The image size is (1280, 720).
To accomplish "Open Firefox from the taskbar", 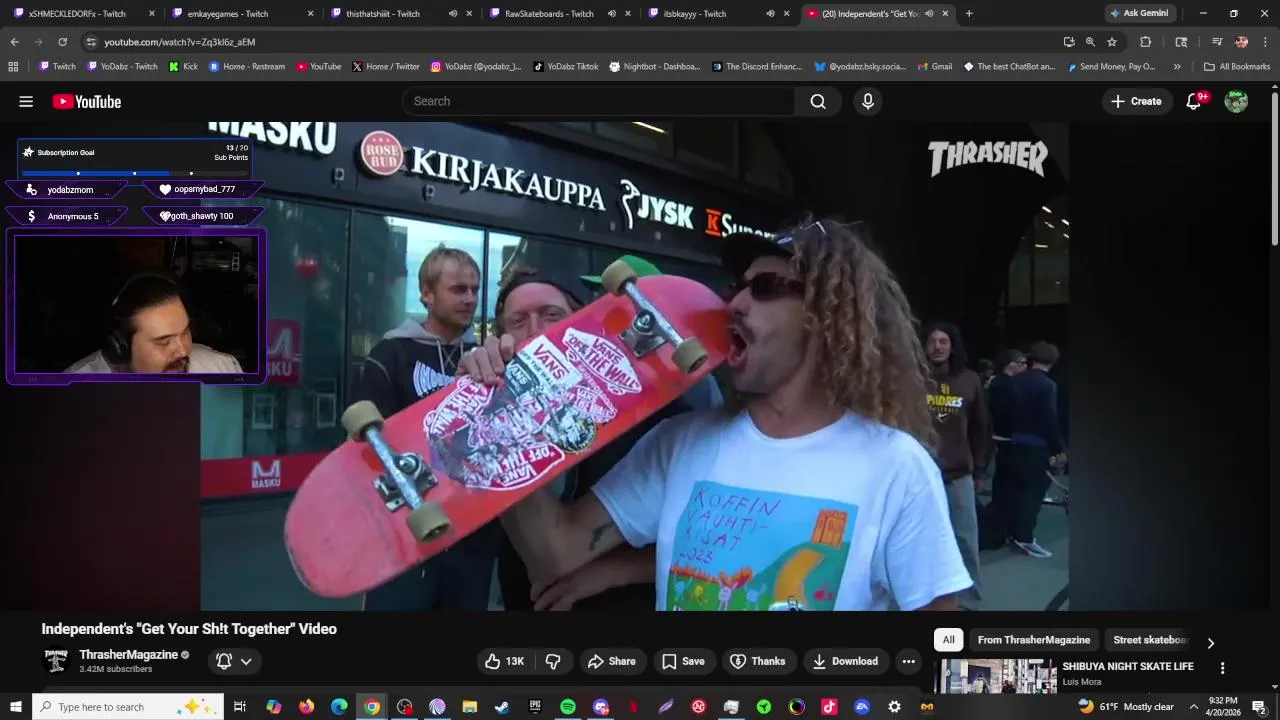I will coord(306,707).
